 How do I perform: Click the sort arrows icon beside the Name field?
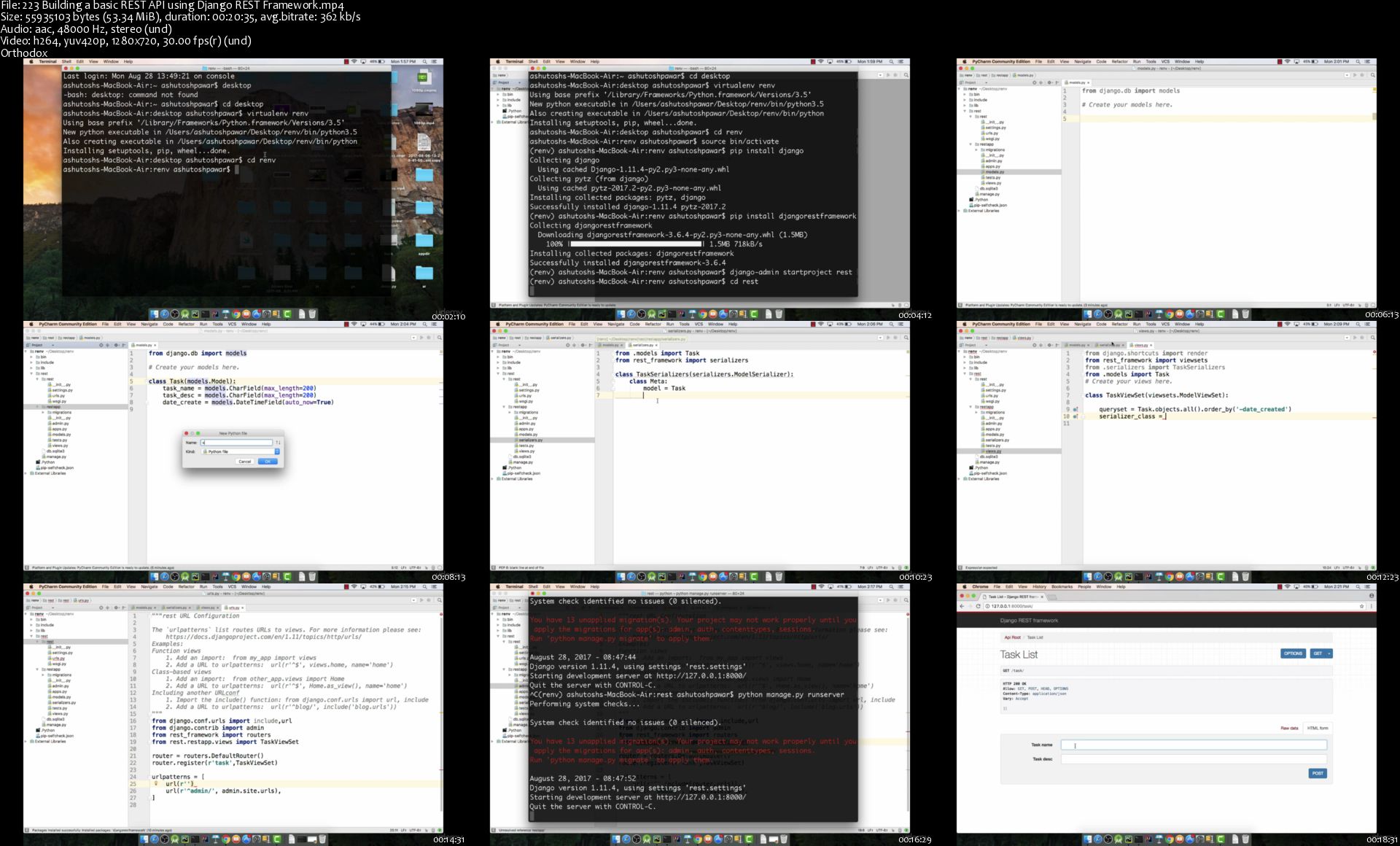(x=278, y=443)
